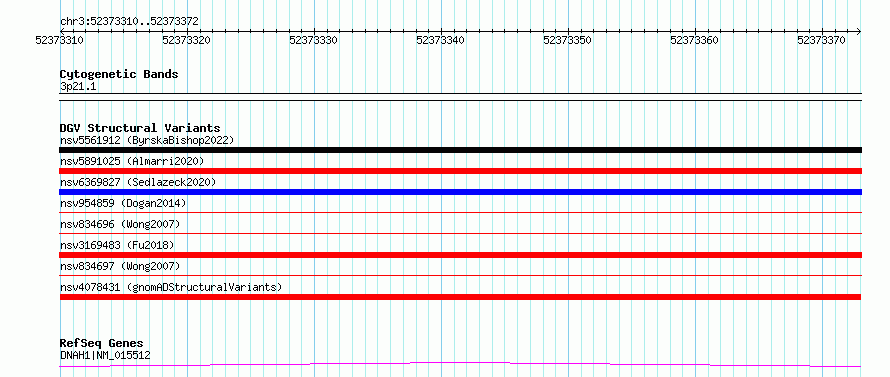The width and height of the screenshot is (890, 377).
Task: Click ruler position 52373320
Action: tap(187, 40)
